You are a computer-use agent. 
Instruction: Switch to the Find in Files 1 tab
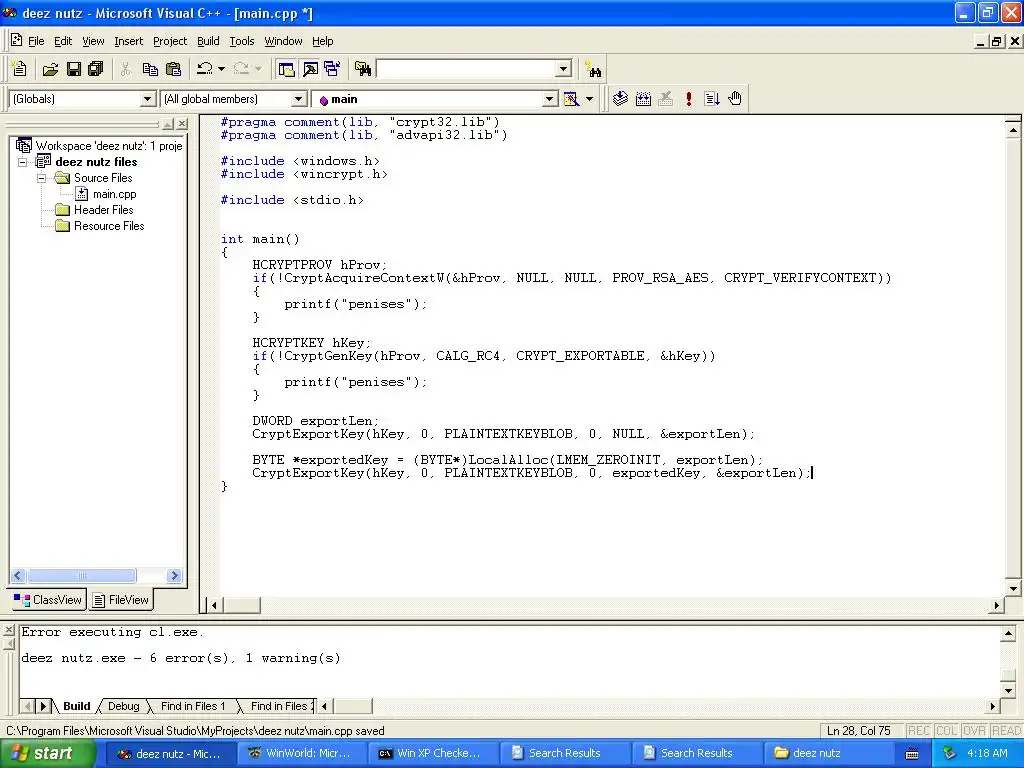[193, 706]
